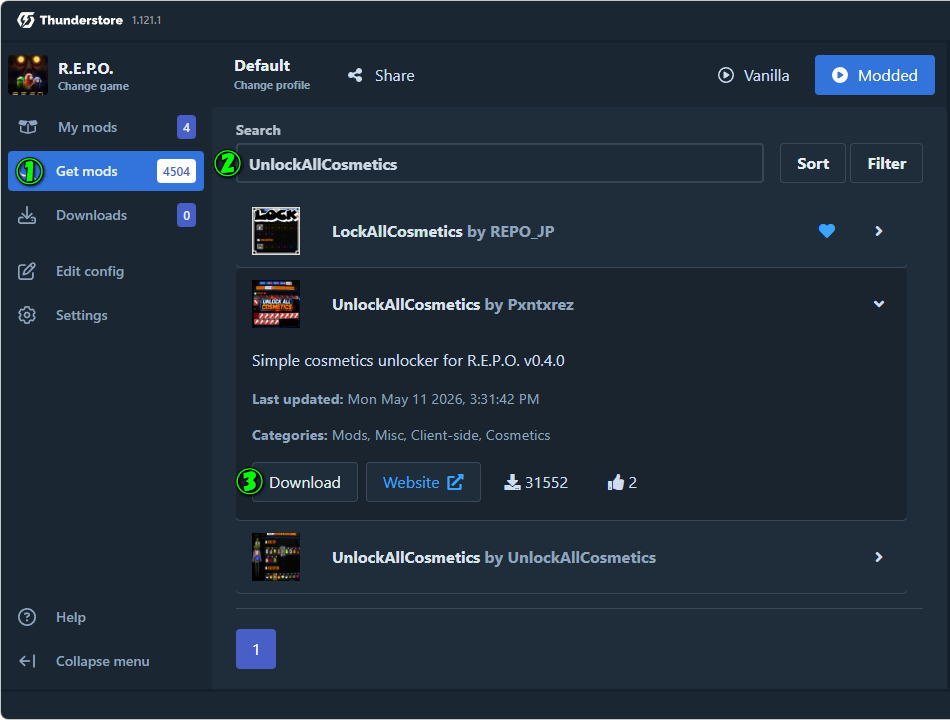Click the Settings gear icon
Image resolution: width=950 pixels, height=720 pixels.
click(27, 315)
